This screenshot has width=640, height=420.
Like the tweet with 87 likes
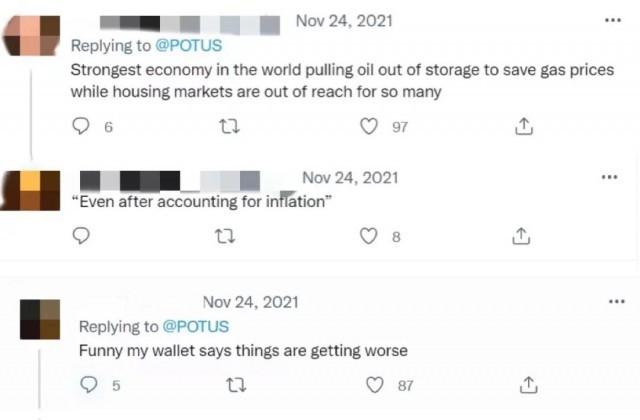pos(375,385)
